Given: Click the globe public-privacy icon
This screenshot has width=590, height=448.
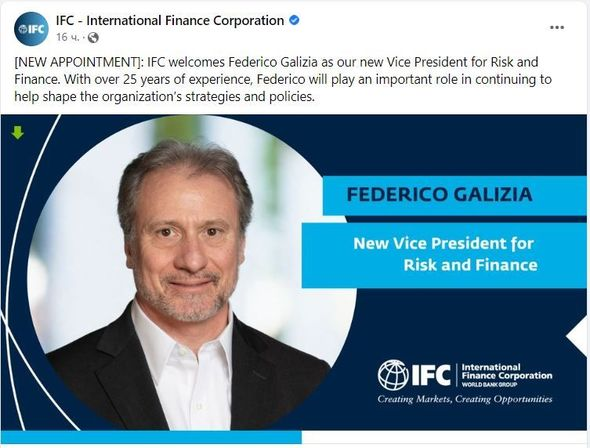Looking at the screenshot, I should (93, 38).
